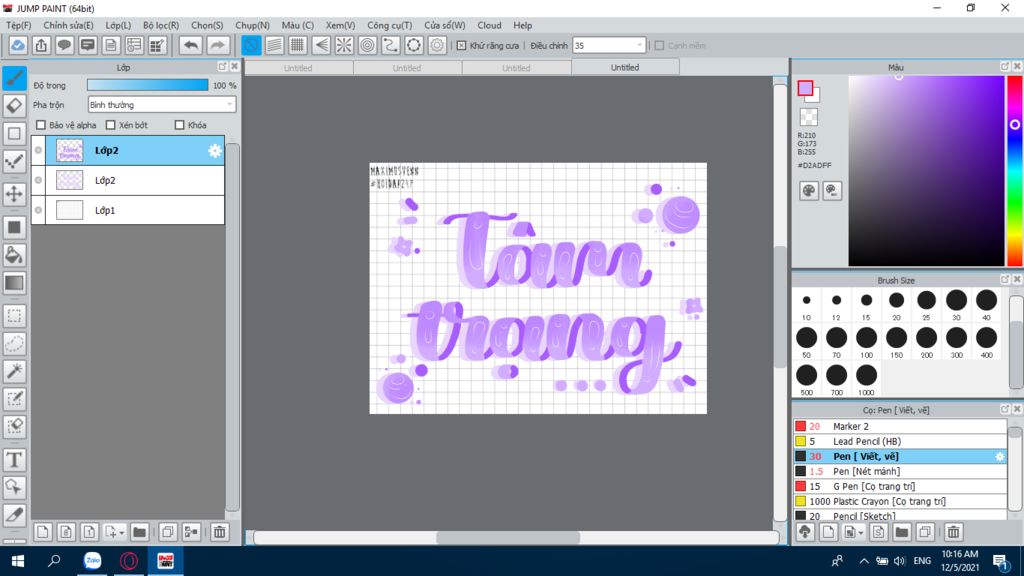Open the Windows Start menu
This screenshot has height=576, width=1024.
coord(18,561)
